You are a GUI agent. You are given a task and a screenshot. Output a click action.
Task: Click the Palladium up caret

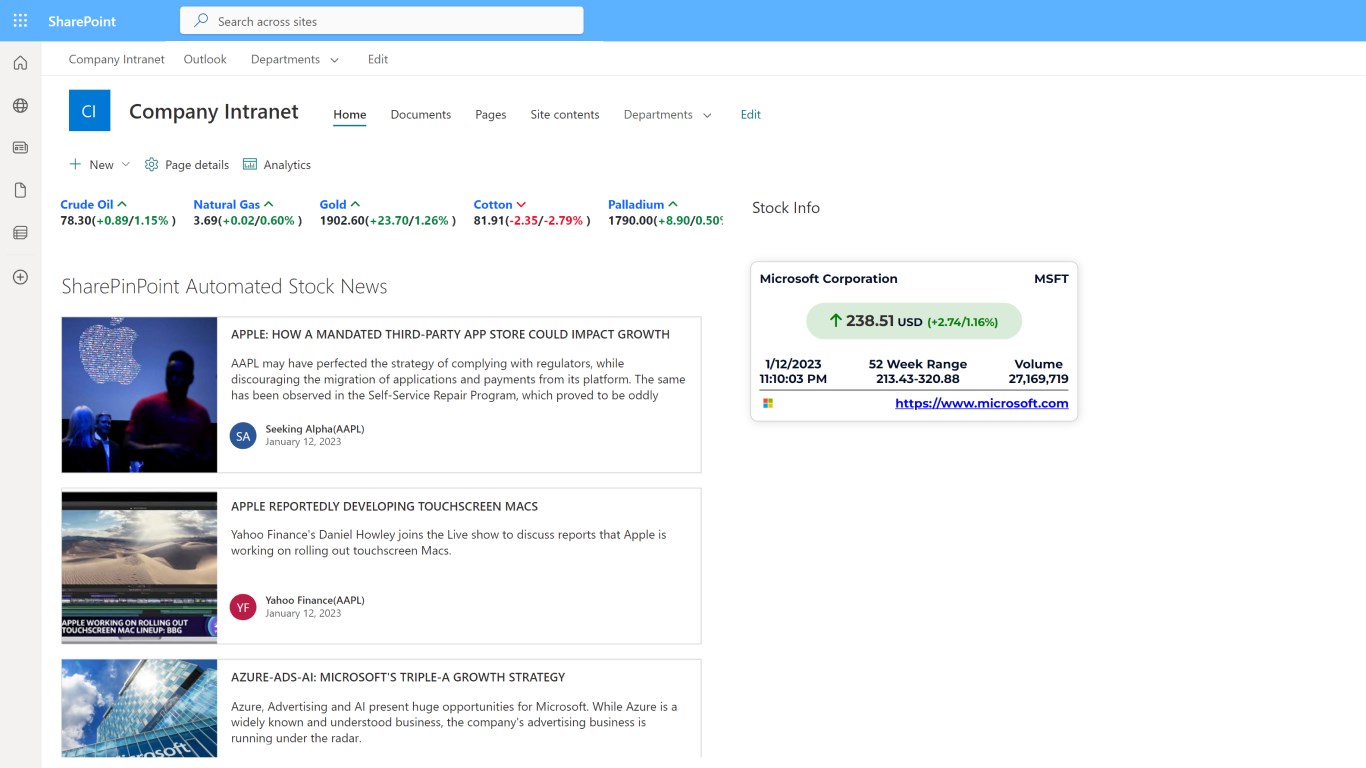[x=673, y=204]
